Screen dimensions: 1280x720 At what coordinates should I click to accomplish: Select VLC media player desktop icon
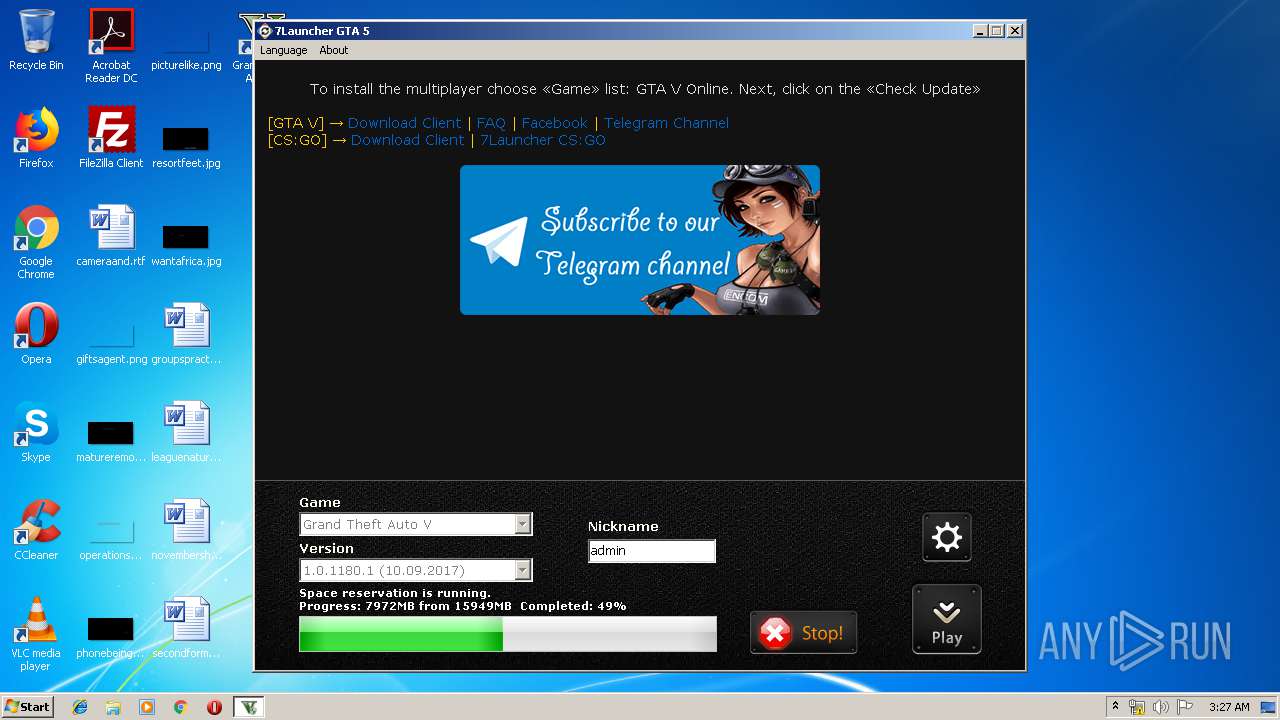[x=36, y=634]
